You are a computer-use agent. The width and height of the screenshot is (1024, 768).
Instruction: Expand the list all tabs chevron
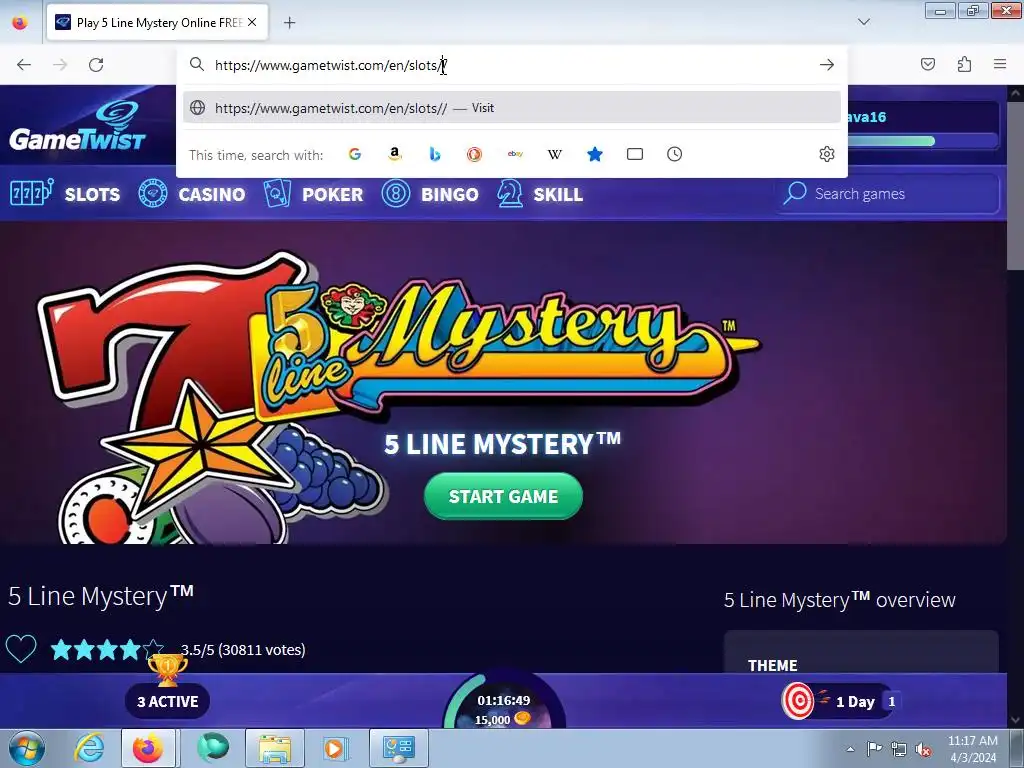click(863, 22)
